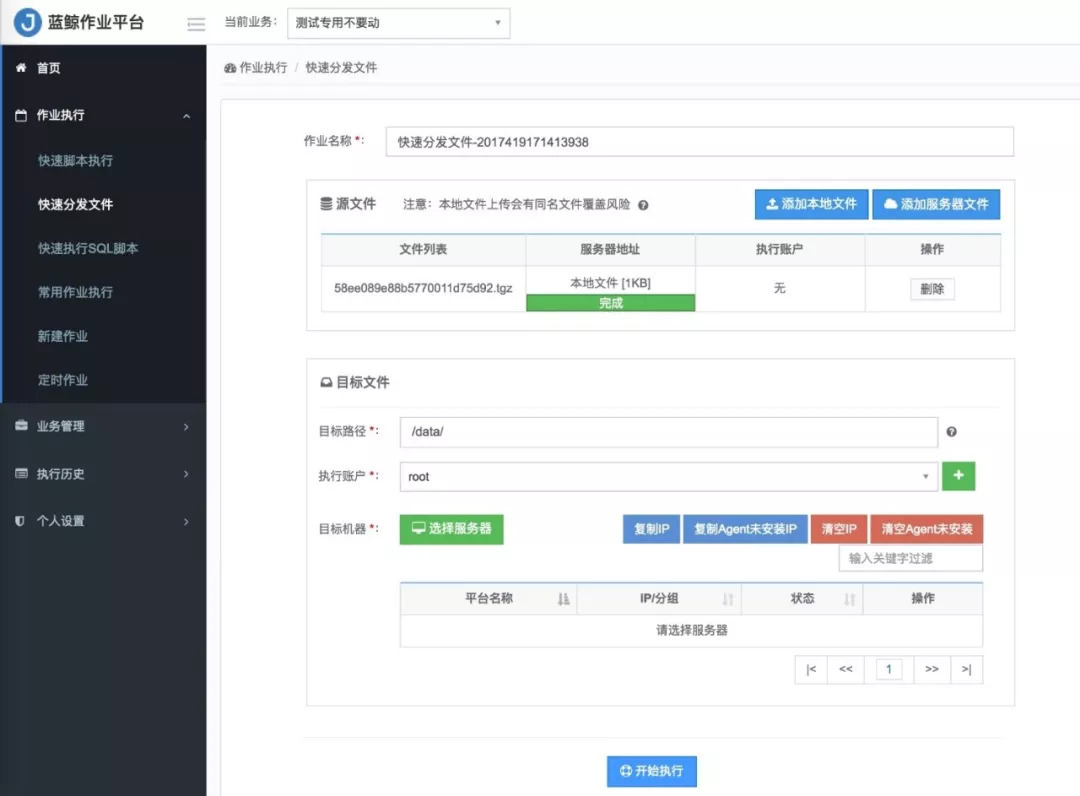Screen dimensions: 1080x796
Task: Edit the 目标路径 /data/ field
Action: [x=668, y=432]
